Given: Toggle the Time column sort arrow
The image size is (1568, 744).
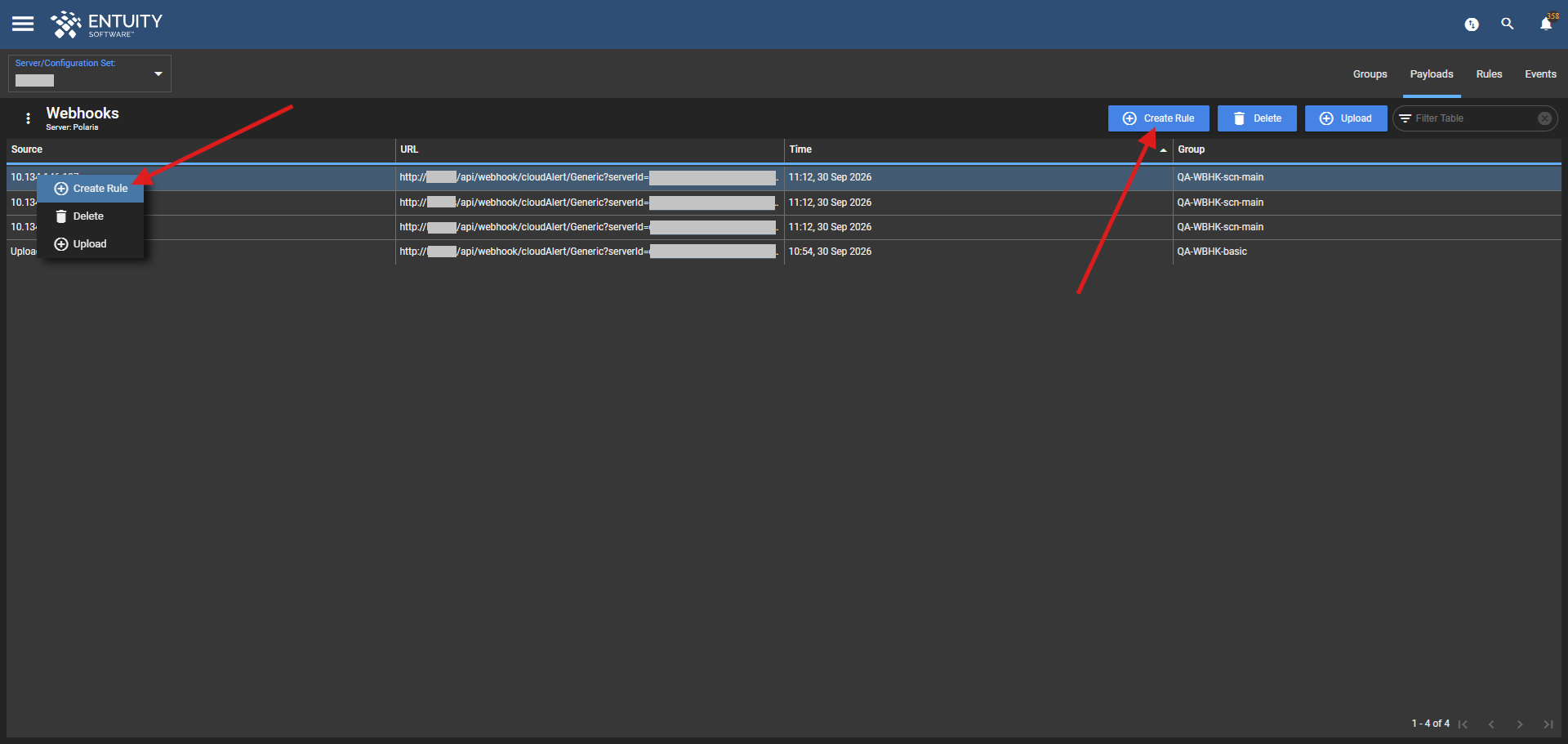Looking at the screenshot, I should tap(1163, 150).
